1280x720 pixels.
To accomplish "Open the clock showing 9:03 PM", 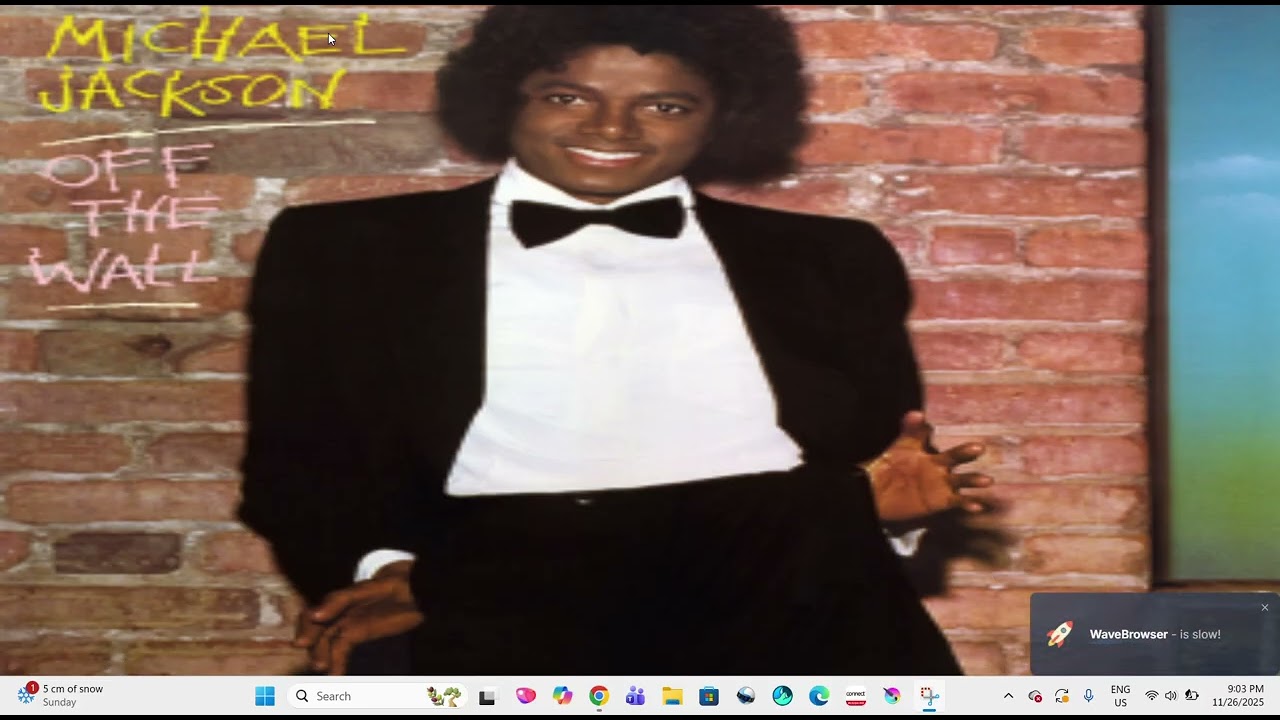I will click(1238, 696).
